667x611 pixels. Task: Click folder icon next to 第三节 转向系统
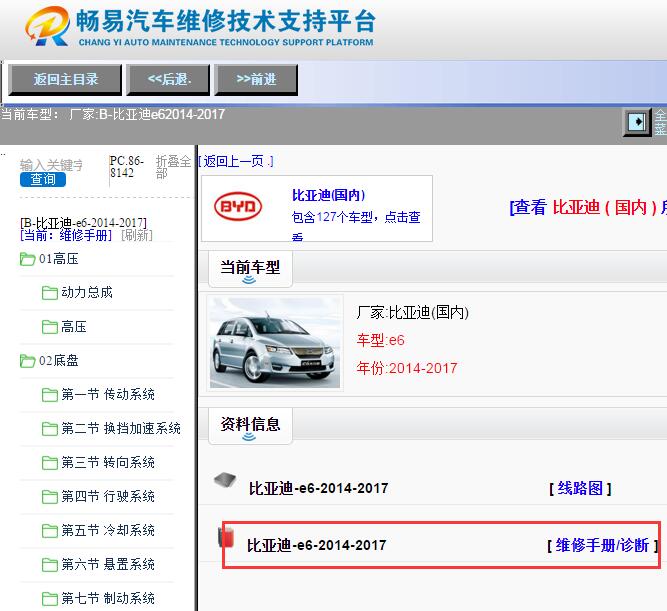[50, 463]
